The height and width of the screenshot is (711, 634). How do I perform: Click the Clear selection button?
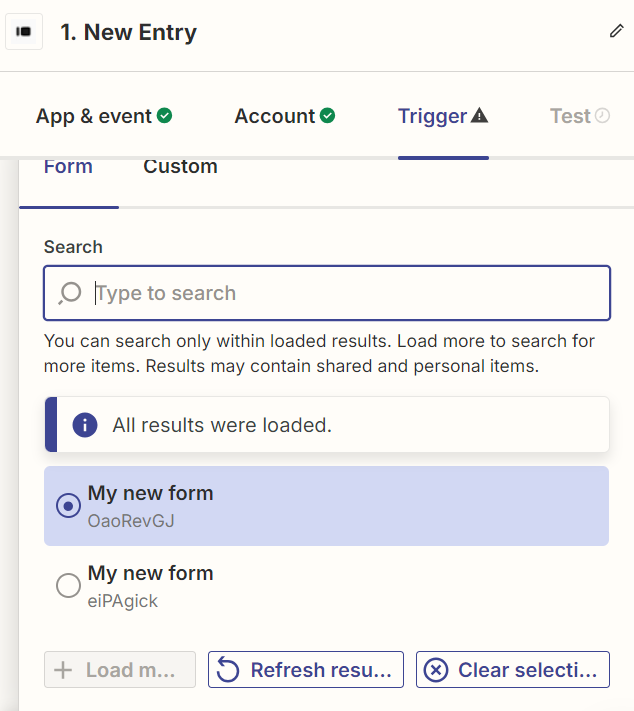[x=512, y=670]
